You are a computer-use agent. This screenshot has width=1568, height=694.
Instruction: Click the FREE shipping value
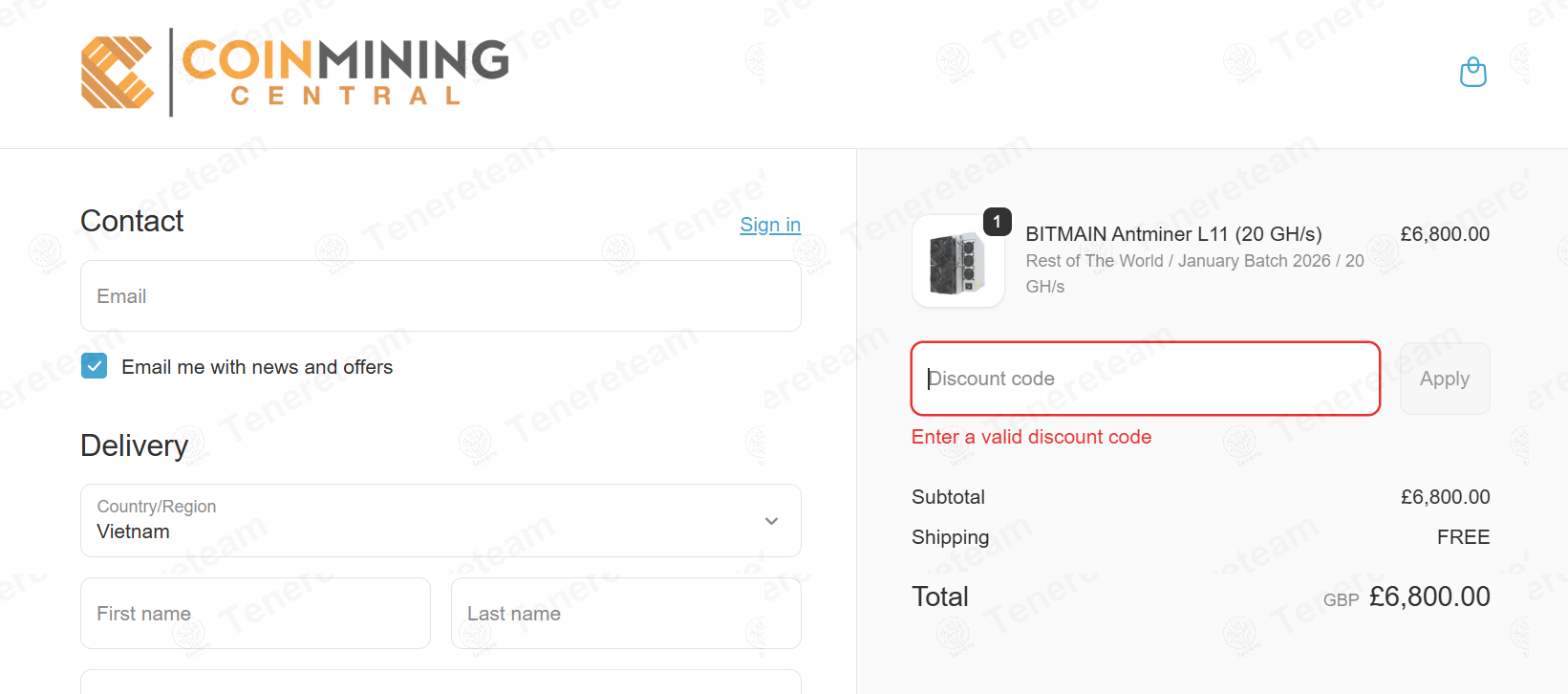pyautogui.click(x=1462, y=537)
